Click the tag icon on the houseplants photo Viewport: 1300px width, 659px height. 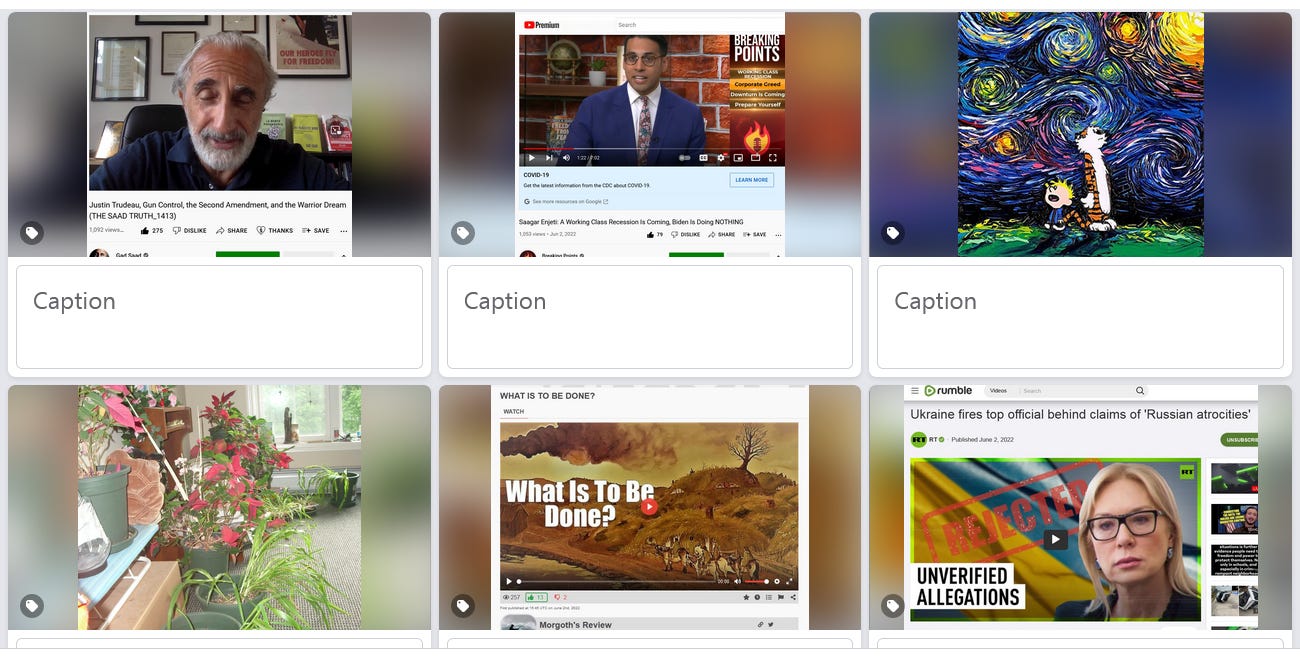(x=32, y=606)
